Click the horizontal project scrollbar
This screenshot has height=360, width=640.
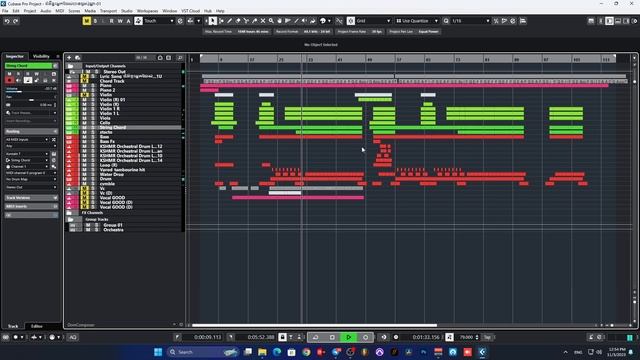(x=314, y=325)
